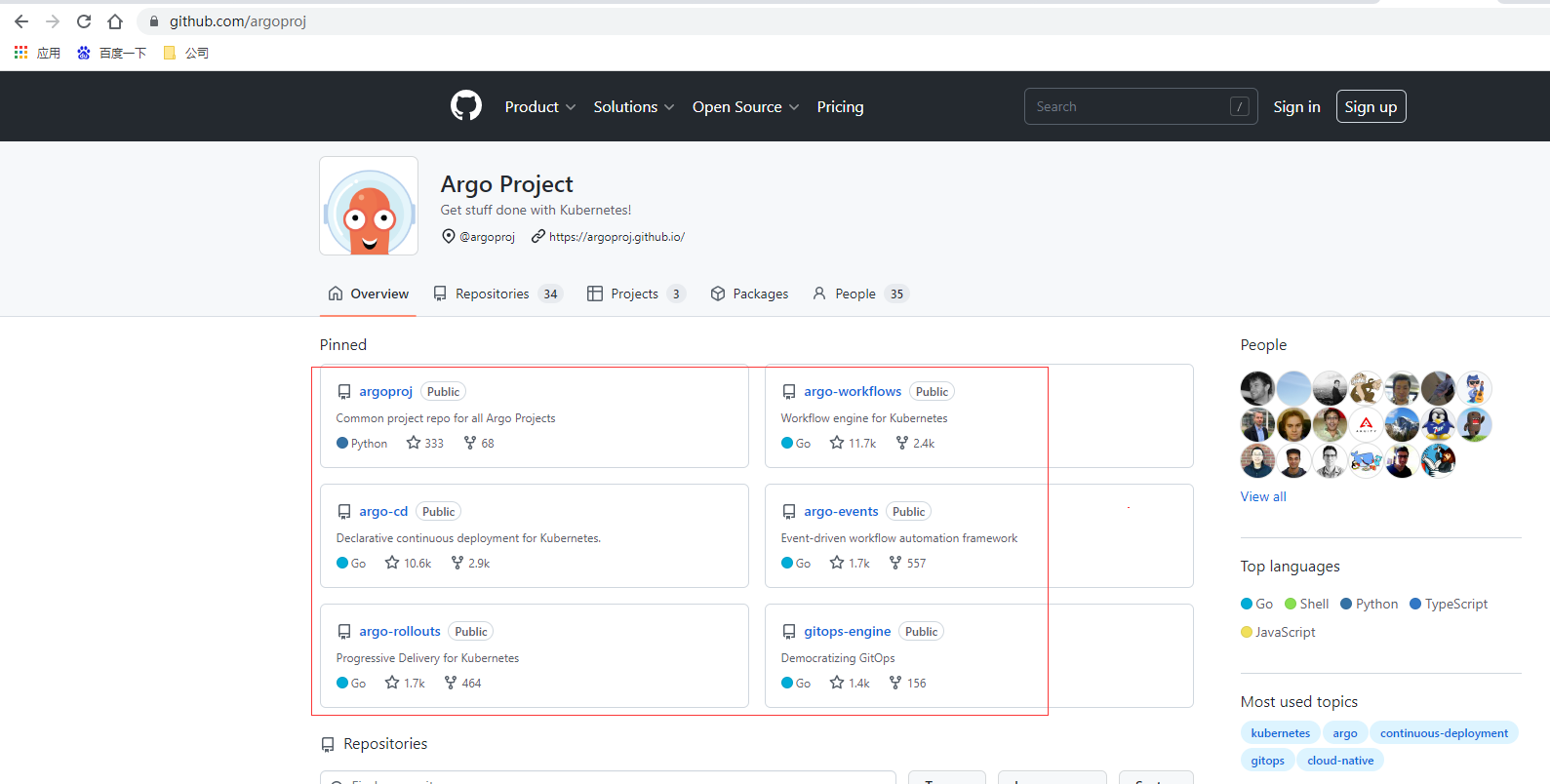
Task: Click the browser back arrow
Action: click(x=21, y=21)
